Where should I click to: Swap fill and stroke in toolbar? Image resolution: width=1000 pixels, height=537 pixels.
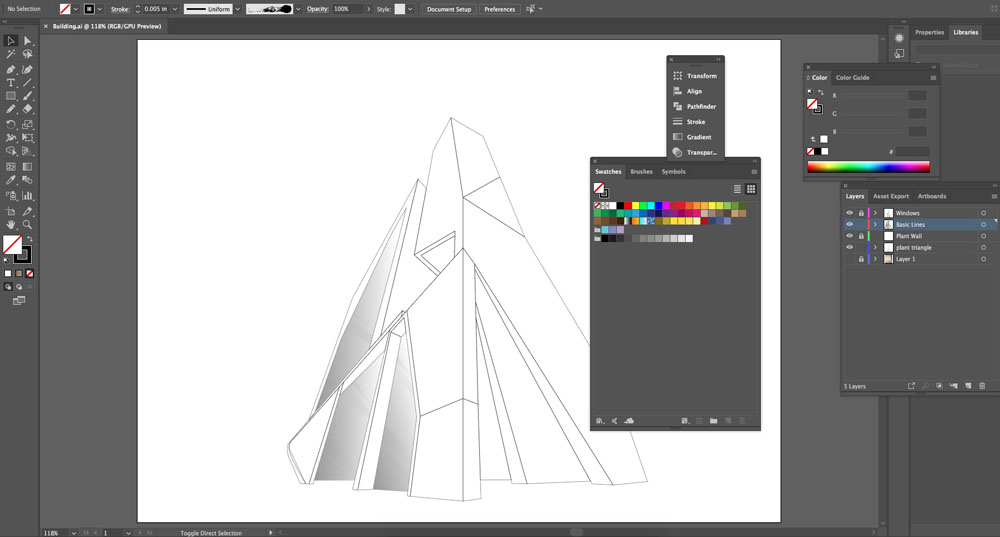(29, 239)
